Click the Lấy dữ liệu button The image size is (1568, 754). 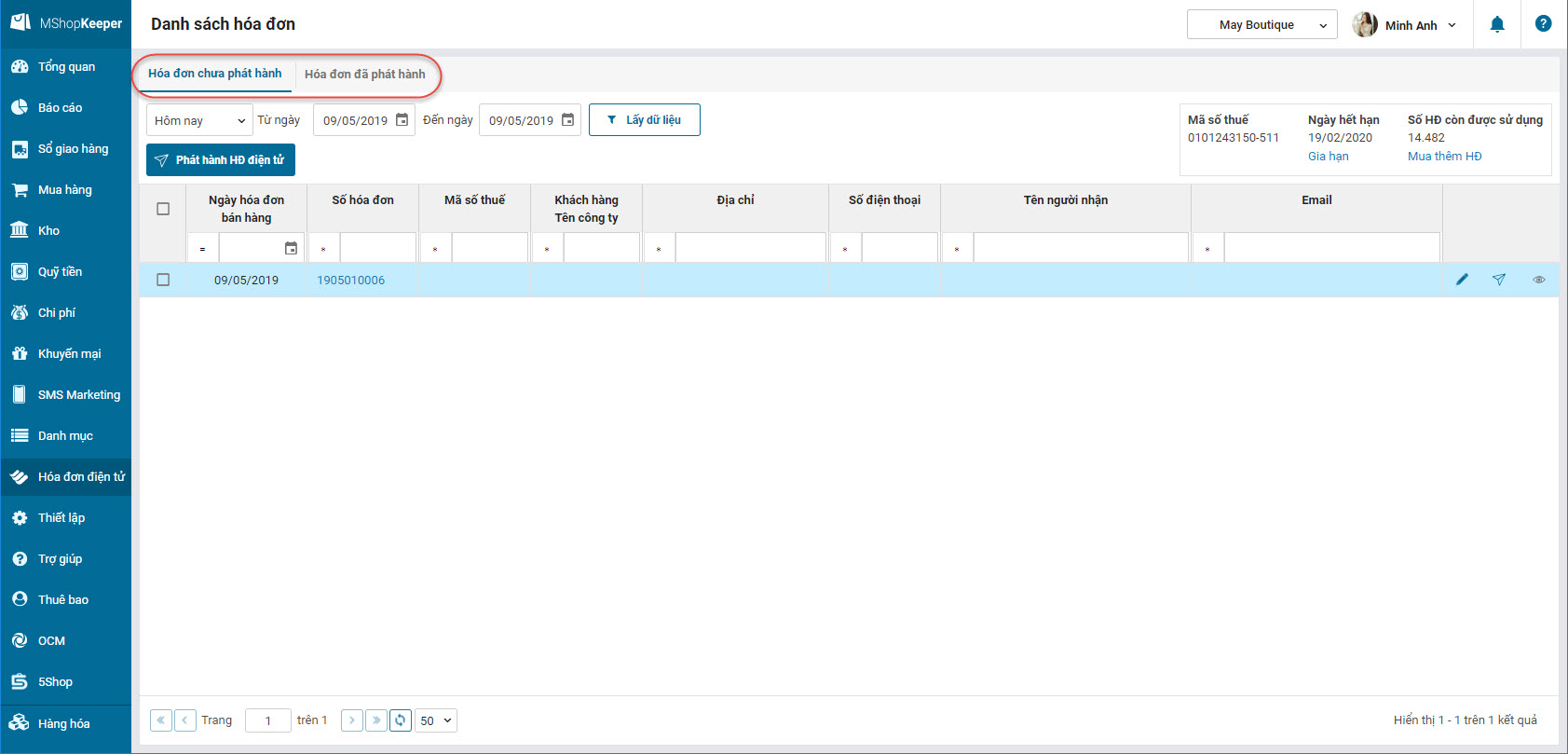(x=645, y=119)
